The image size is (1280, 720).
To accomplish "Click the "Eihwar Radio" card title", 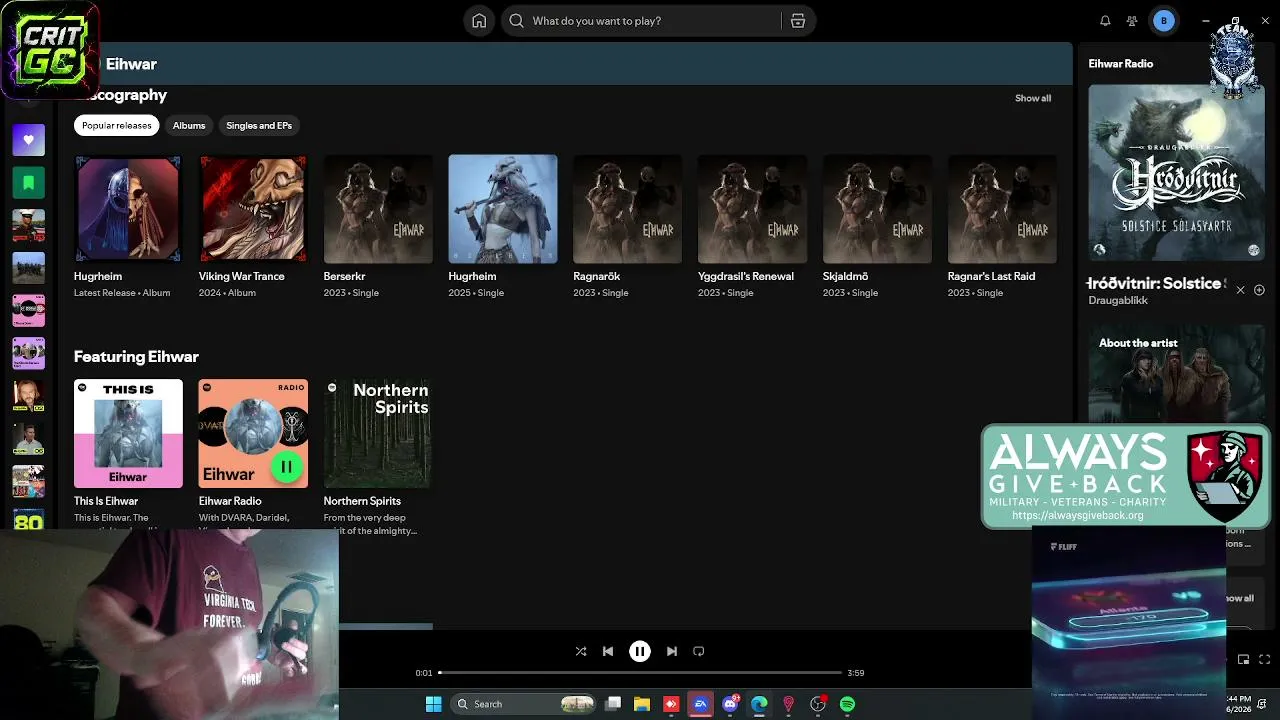I will pos(230,501).
